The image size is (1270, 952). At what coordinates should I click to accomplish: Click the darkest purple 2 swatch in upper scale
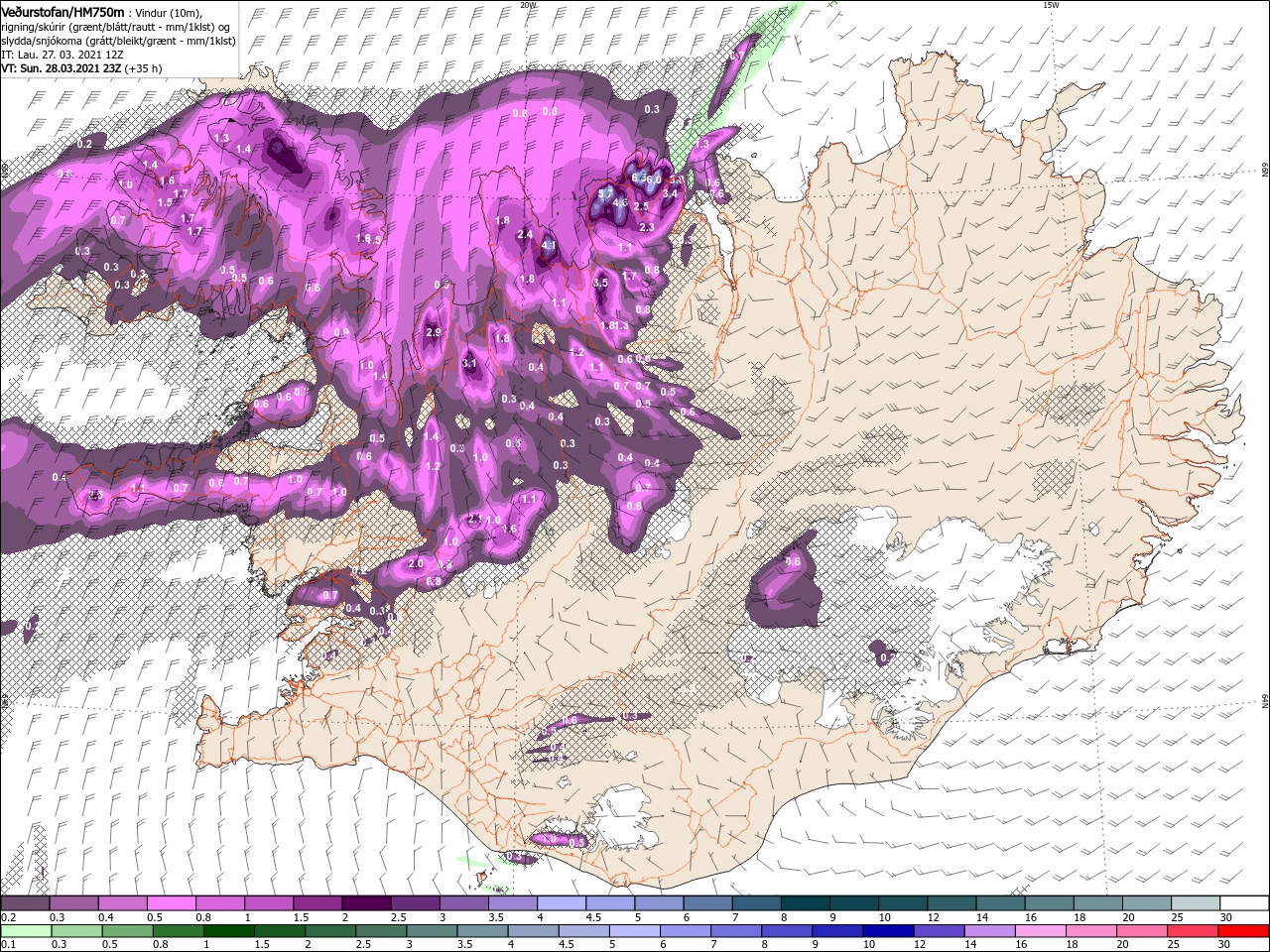366,903
